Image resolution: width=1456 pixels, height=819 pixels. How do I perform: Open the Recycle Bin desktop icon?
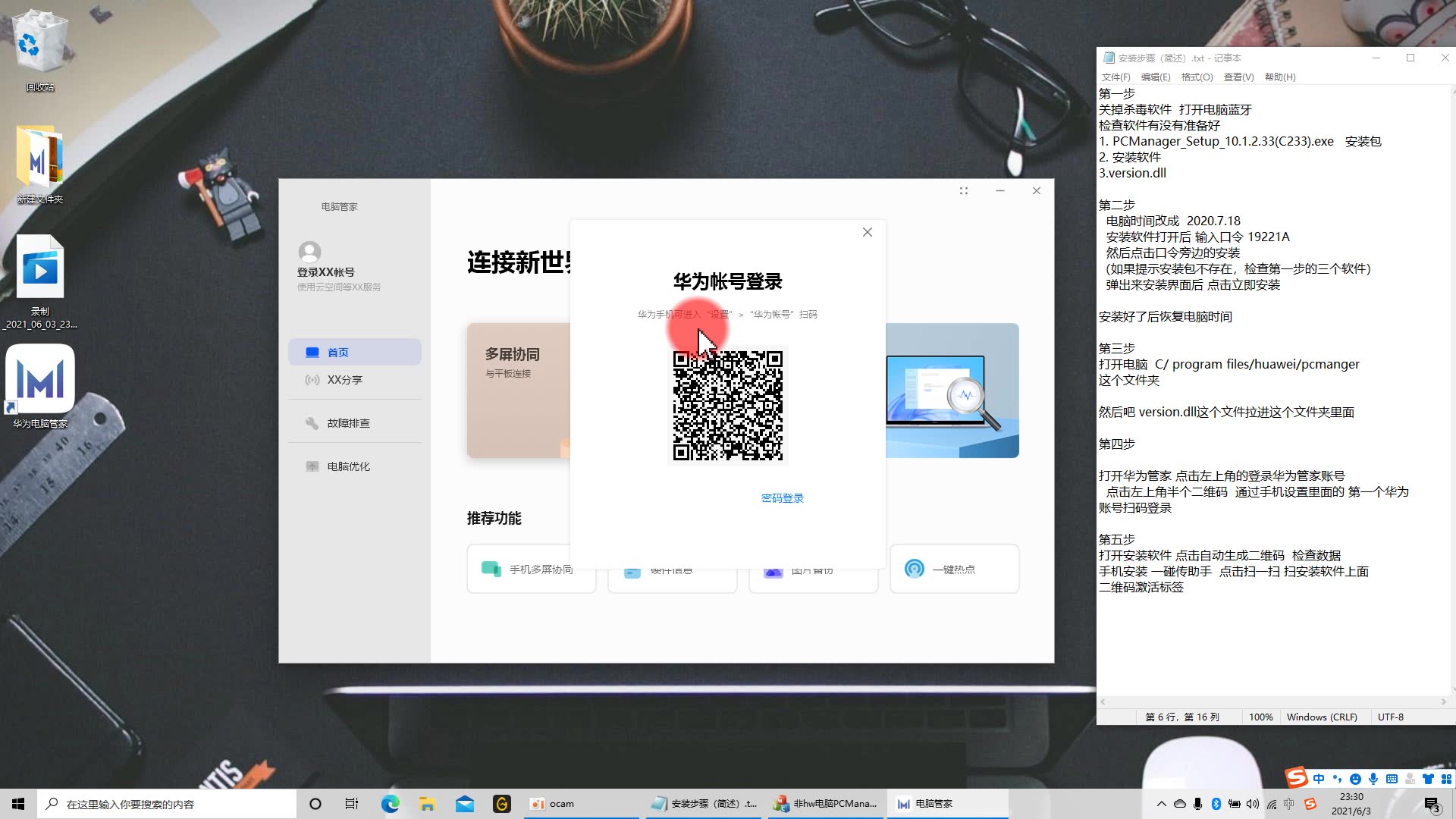(x=40, y=50)
